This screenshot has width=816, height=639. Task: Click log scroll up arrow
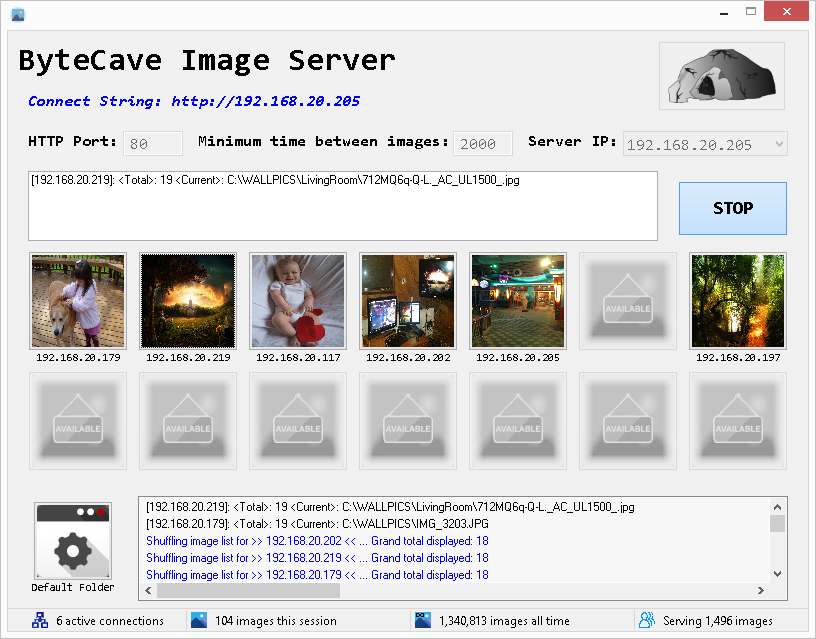point(777,507)
